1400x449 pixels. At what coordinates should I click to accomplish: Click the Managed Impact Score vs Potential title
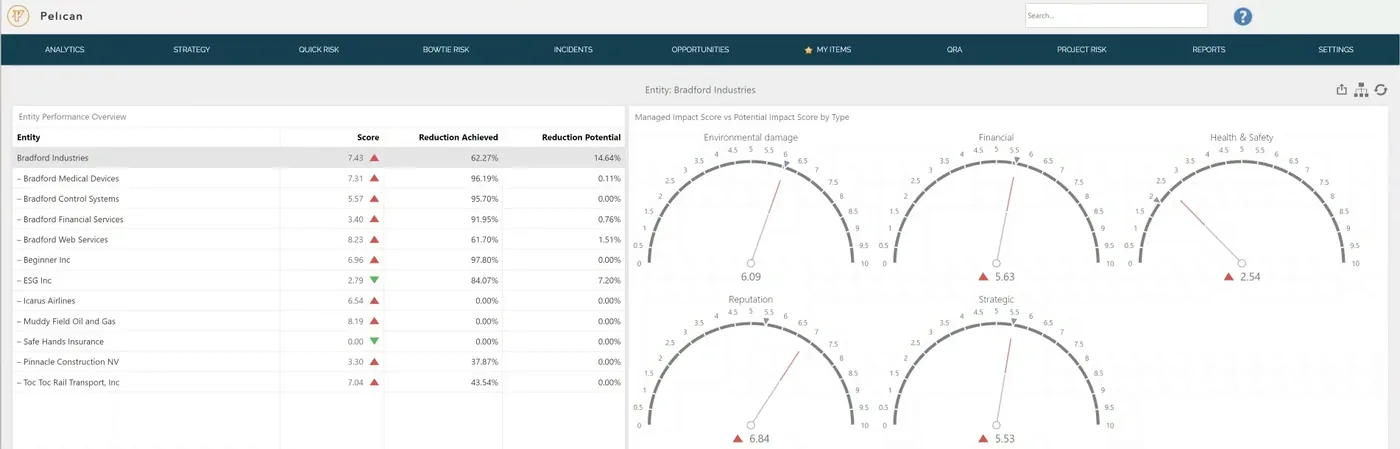pyautogui.click(x=742, y=117)
